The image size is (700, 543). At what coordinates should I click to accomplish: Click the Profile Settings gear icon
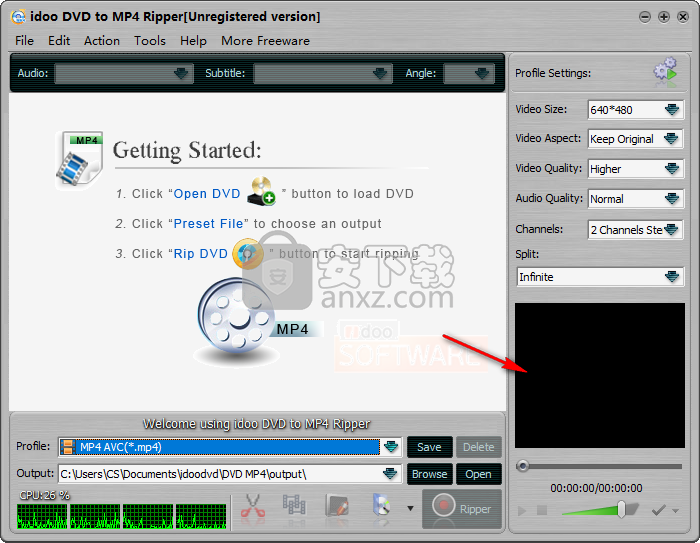click(665, 72)
